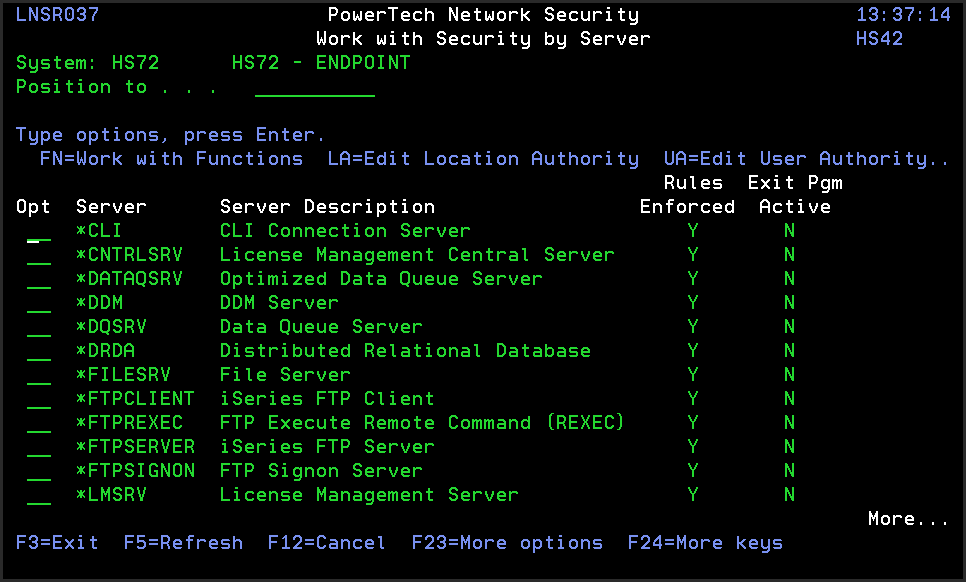Screen dimensions: 966x582
Task: Click F5=Refresh at the bottom
Action: point(183,543)
